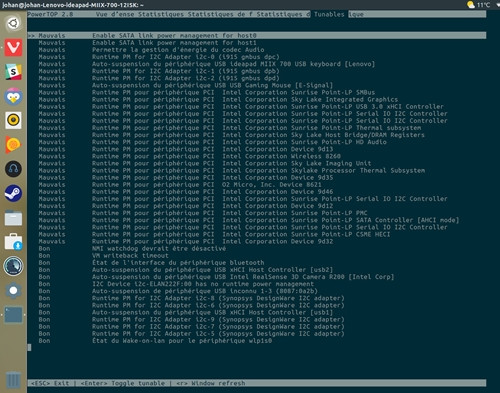Select Sunrise Point-LP CSME HECI row

pos(257,234)
